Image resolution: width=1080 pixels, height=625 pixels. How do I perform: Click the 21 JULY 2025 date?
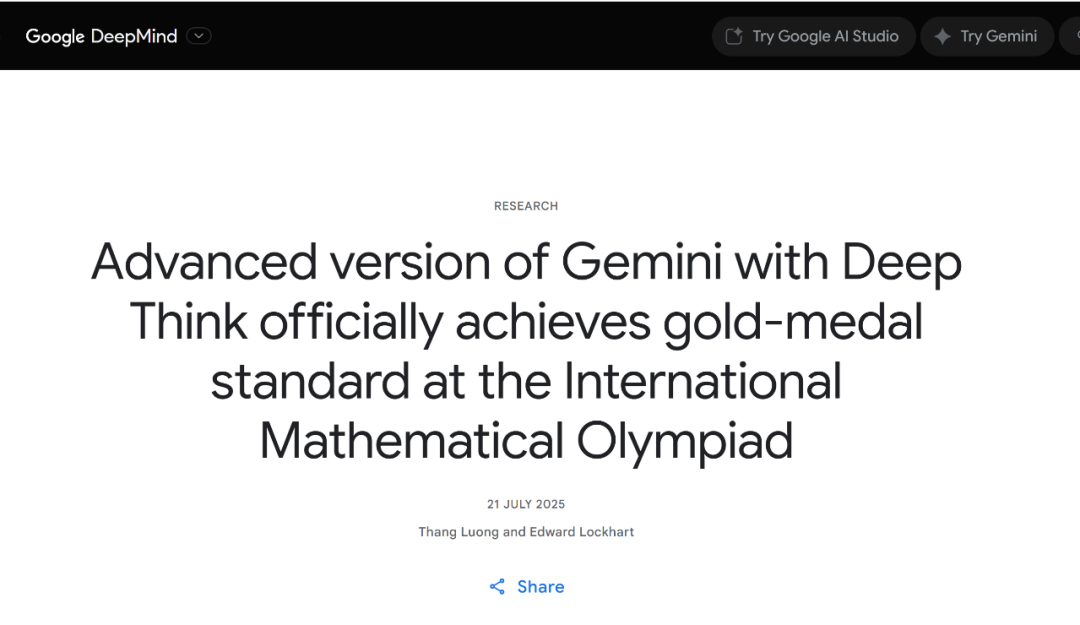(526, 504)
